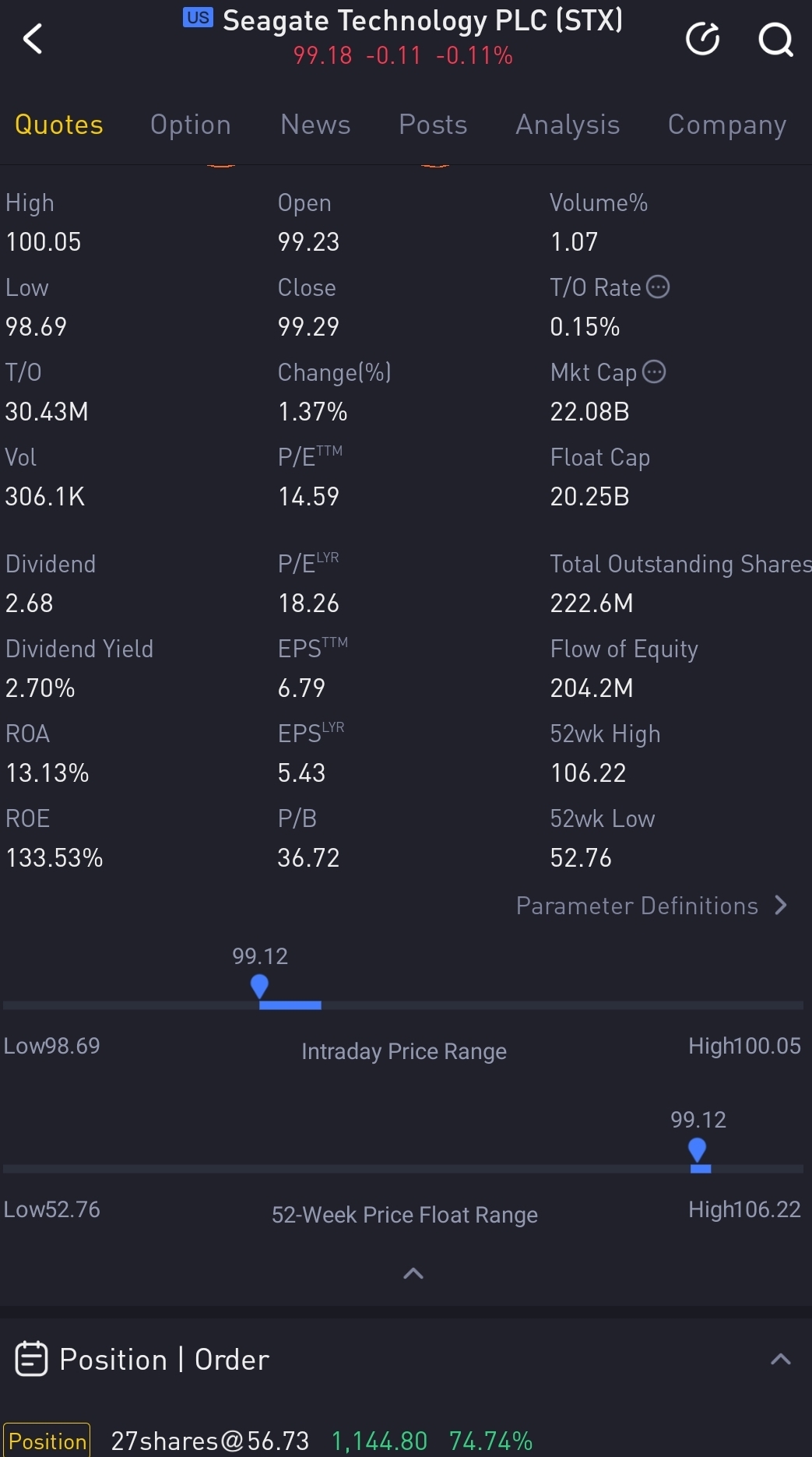Open the search magnifier icon

point(775,39)
